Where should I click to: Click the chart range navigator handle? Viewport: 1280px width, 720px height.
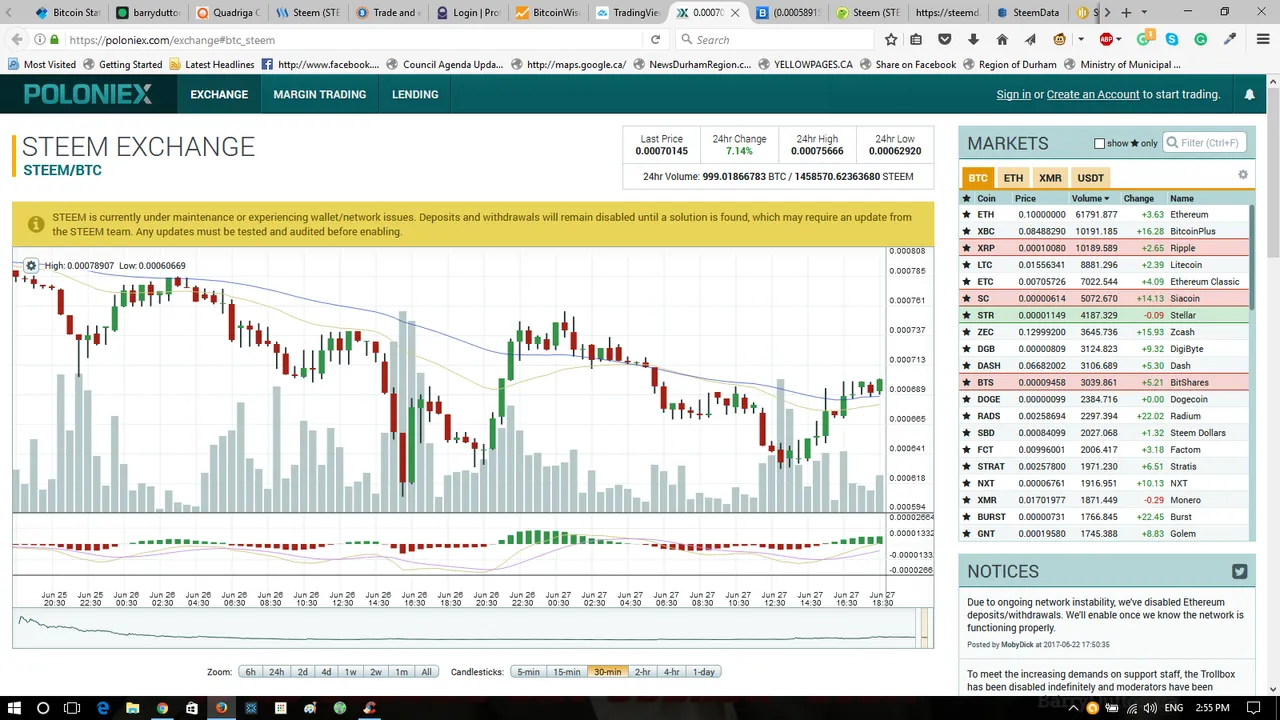(x=925, y=628)
